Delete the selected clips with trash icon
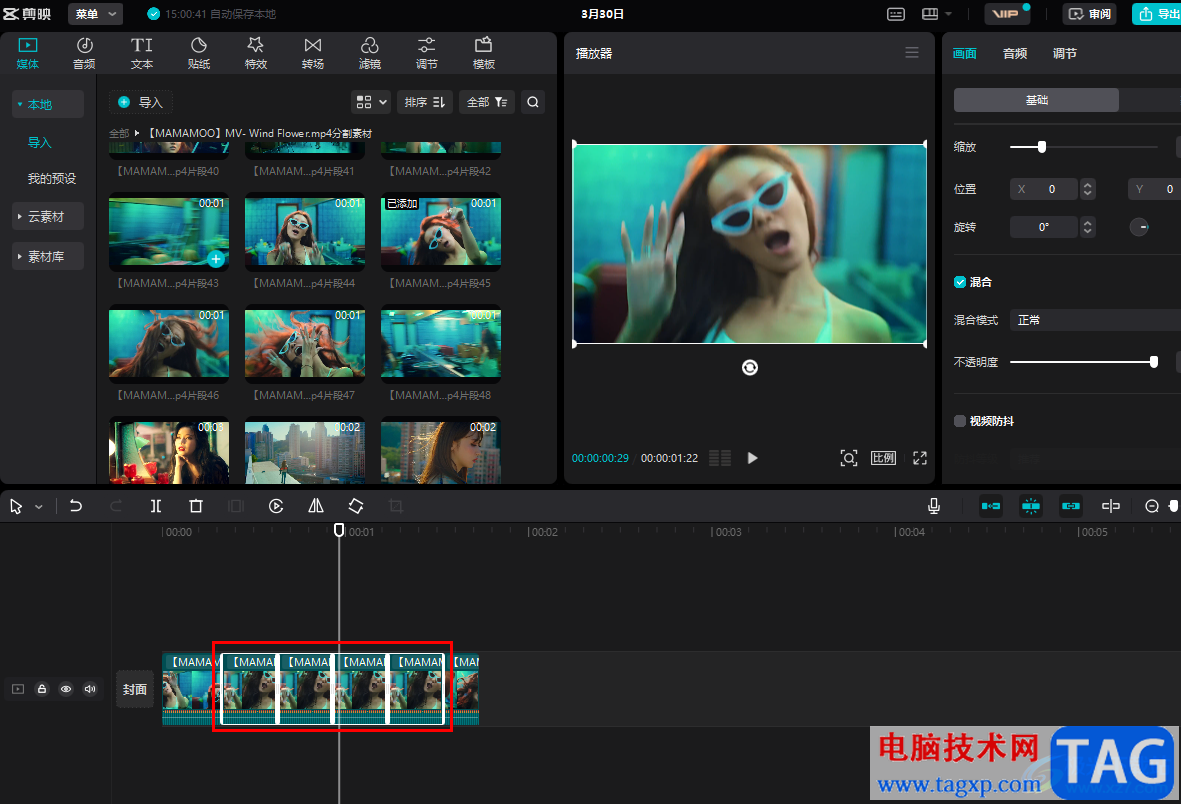 [196, 506]
